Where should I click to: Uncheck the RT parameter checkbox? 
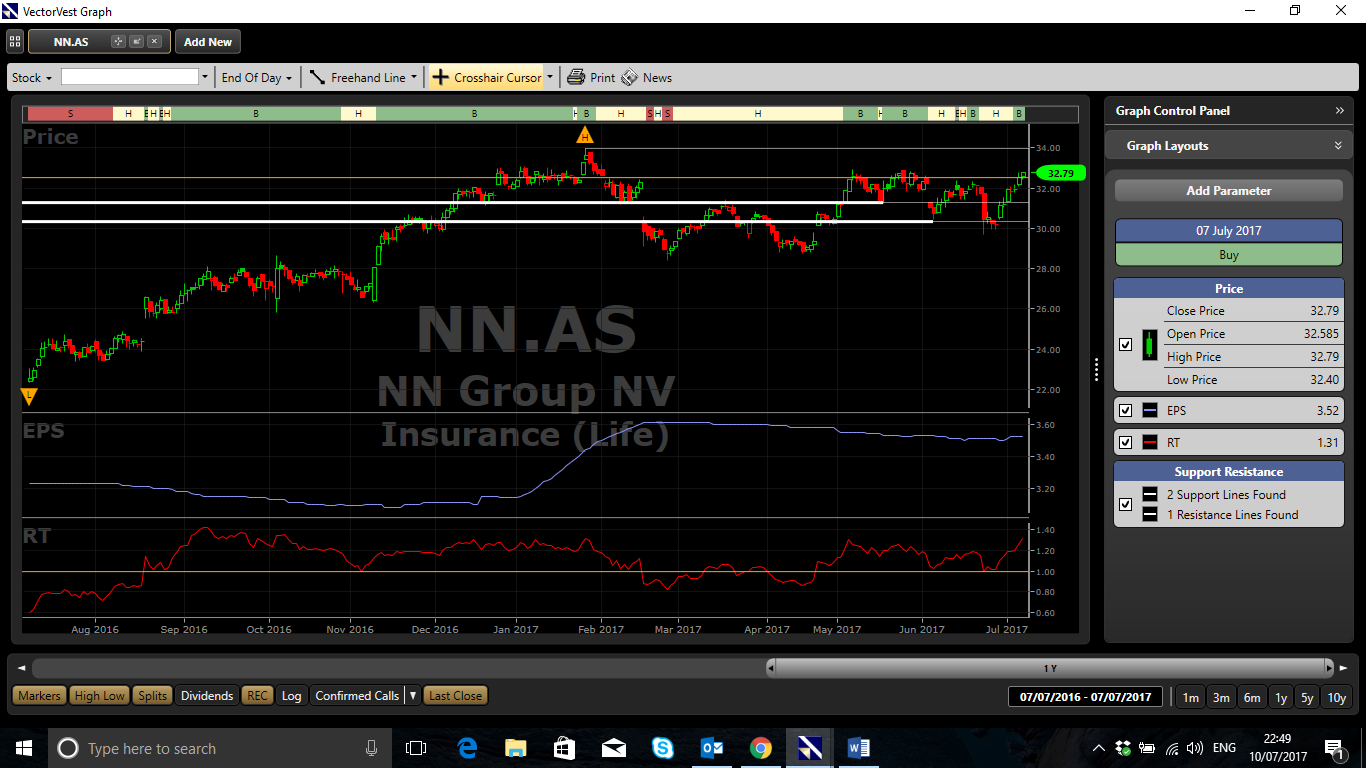(x=1126, y=443)
